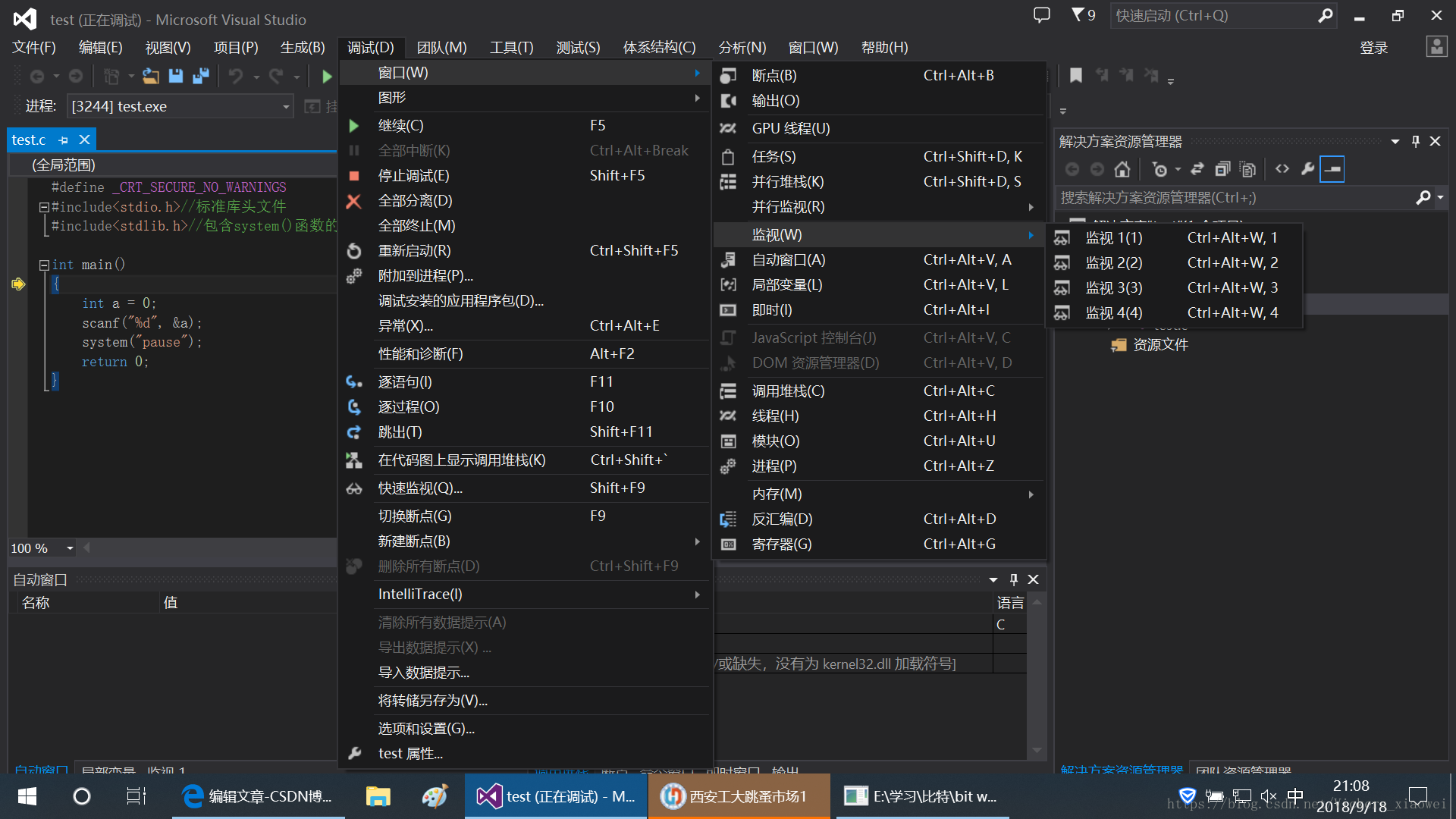Image resolution: width=1456 pixels, height=819 pixels.
Task: Toggle Preview Selected Items button in Solution Explorer
Action: click(1332, 169)
